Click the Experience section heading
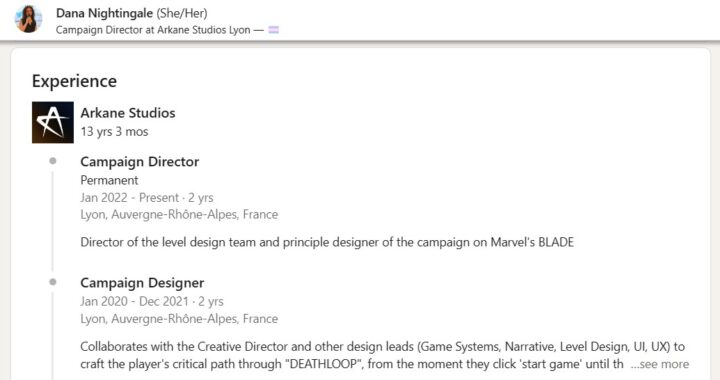The height and width of the screenshot is (380, 720). coord(74,81)
